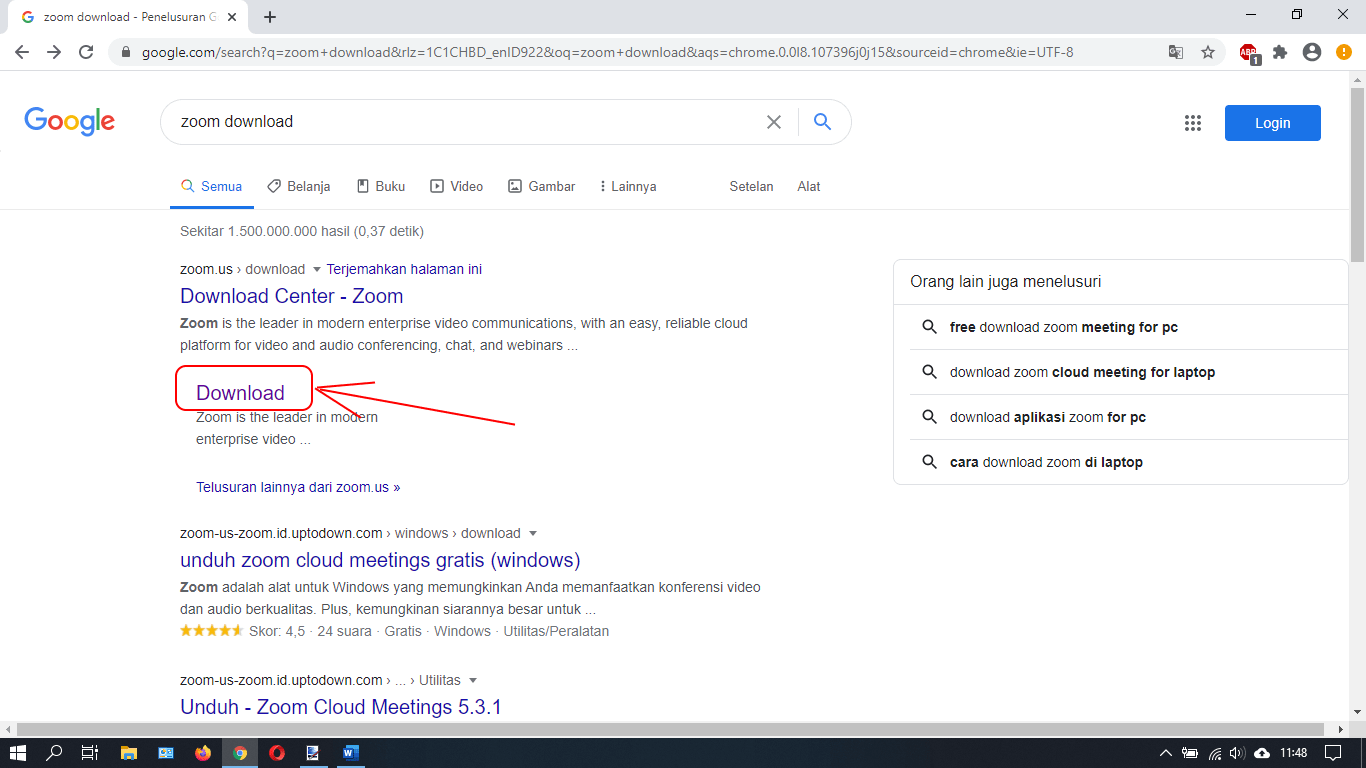Switch to the Belanja tab
The height and width of the screenshot is (768, 1366).
tap(298, 186)
